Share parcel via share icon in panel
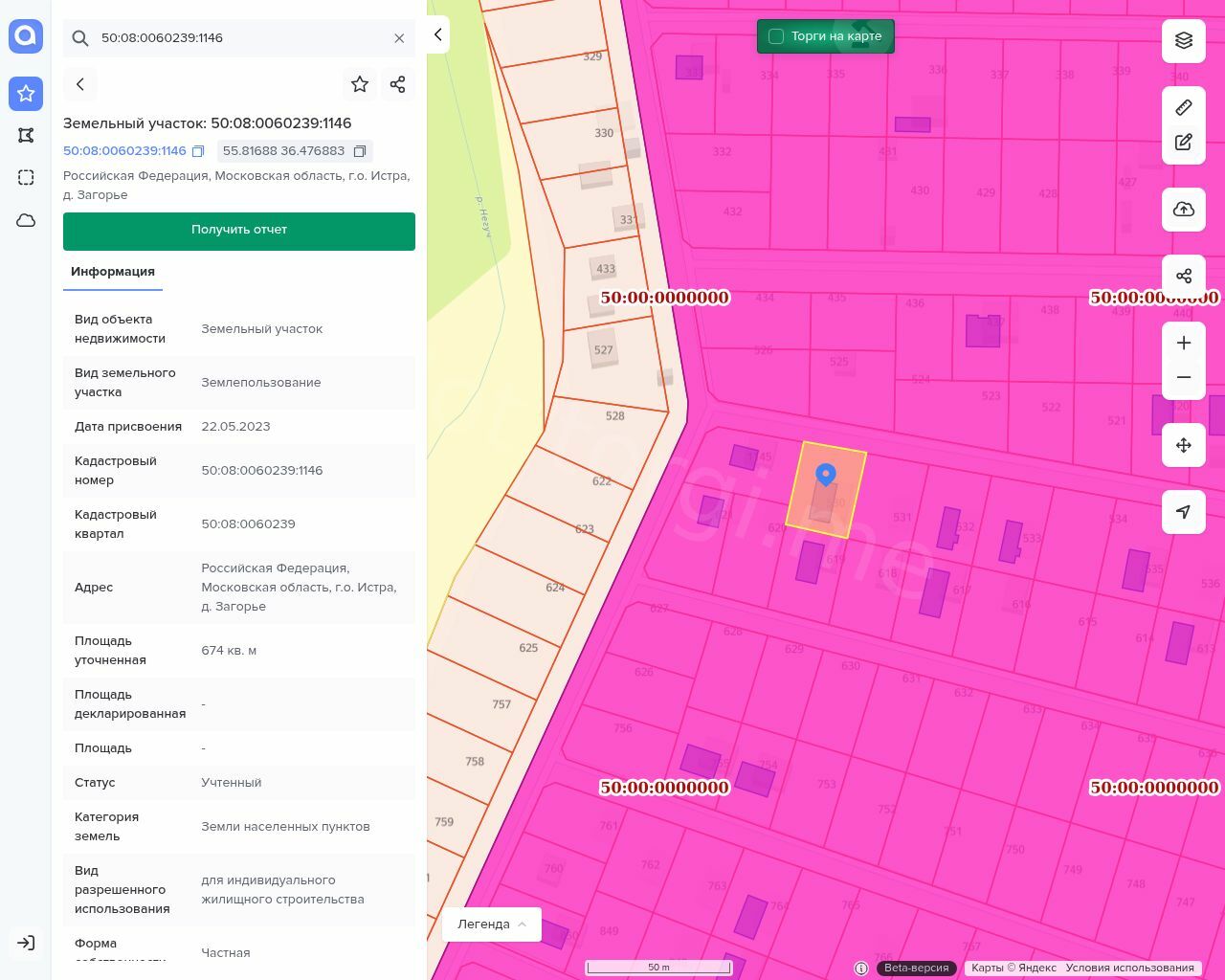 pos(398,84)
